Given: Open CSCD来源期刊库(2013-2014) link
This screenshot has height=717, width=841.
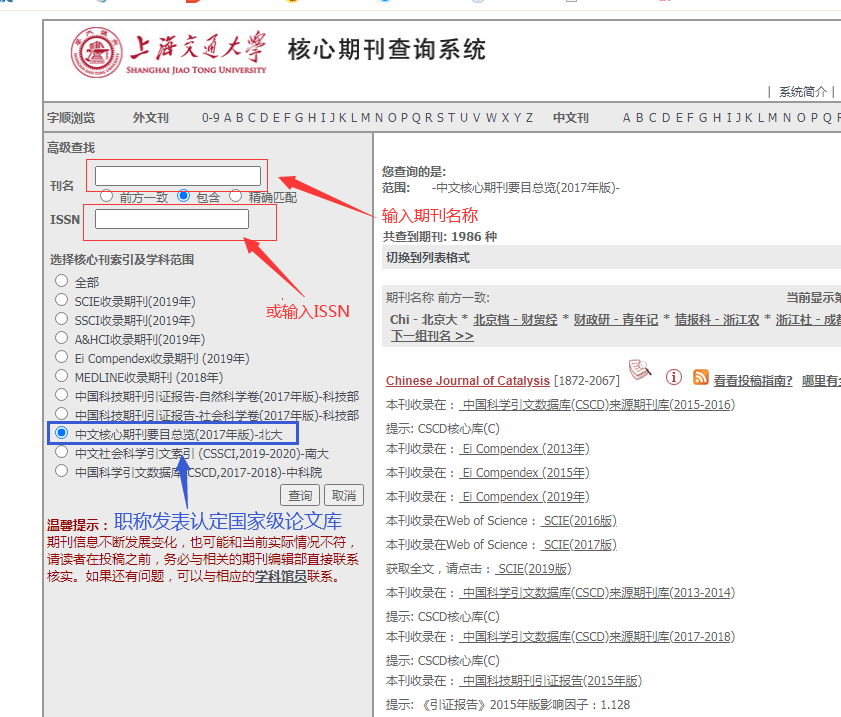Looking at the screenshot, I should pyautogui.click(x=599, y=593).
